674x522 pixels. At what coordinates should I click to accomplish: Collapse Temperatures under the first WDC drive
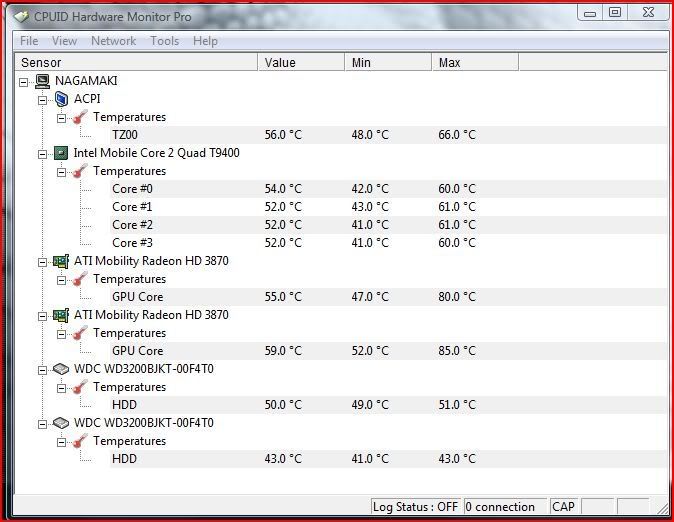pos(61,388)
